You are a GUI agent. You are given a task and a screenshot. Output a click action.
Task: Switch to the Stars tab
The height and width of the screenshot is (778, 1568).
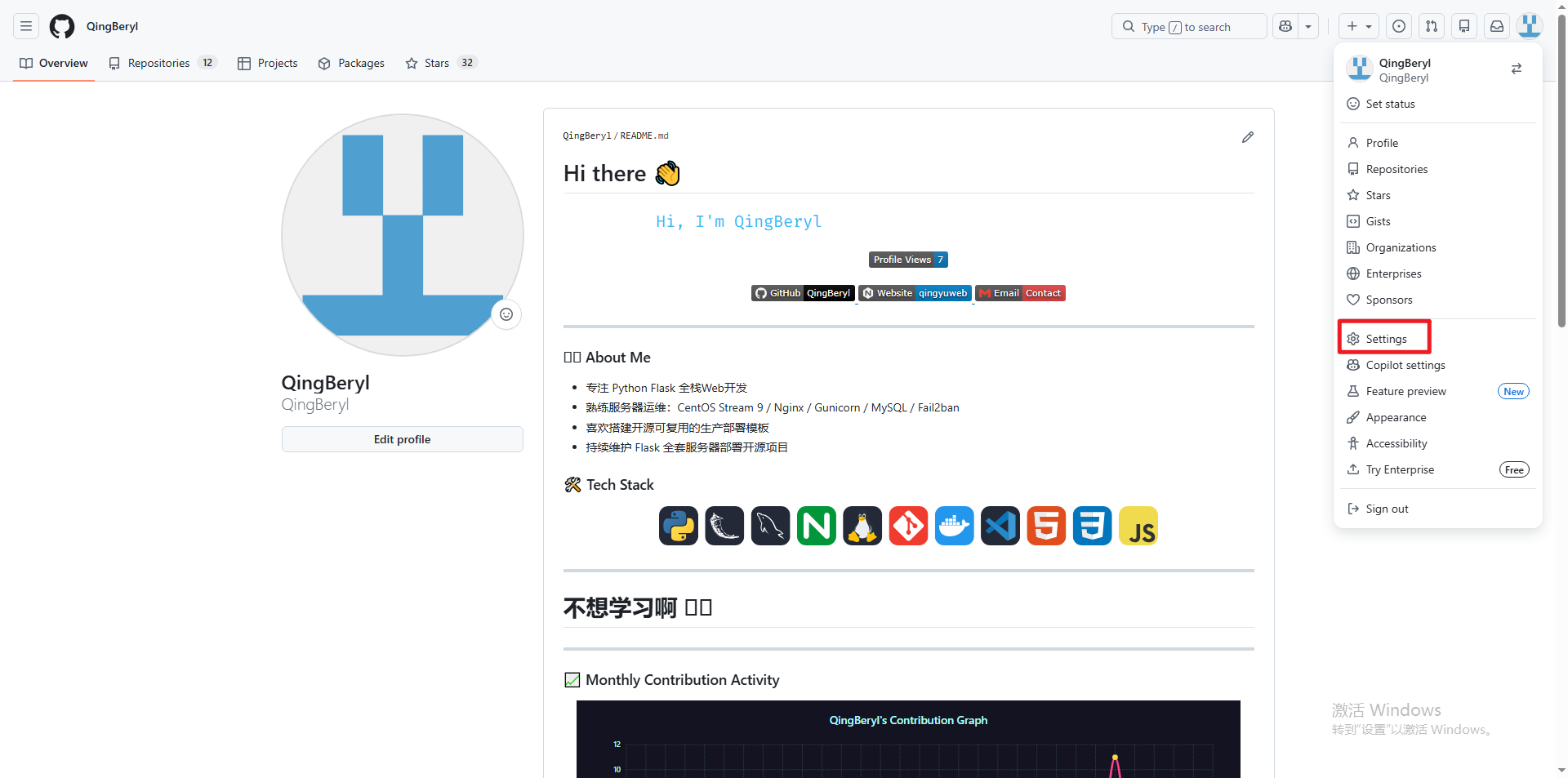441,63
